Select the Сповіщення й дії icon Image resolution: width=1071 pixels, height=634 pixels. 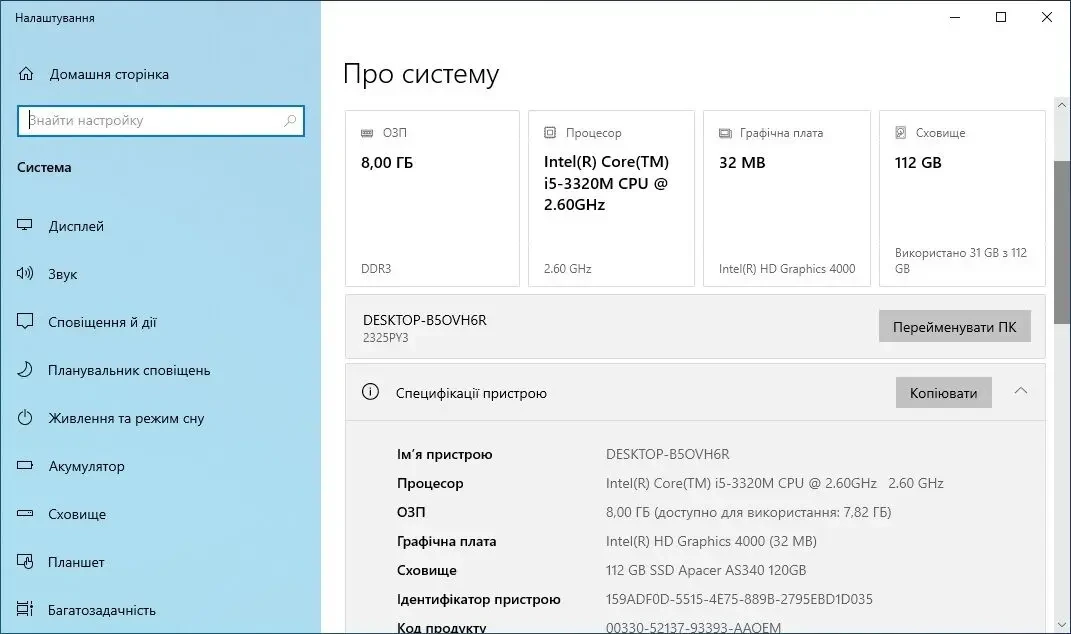25,321
